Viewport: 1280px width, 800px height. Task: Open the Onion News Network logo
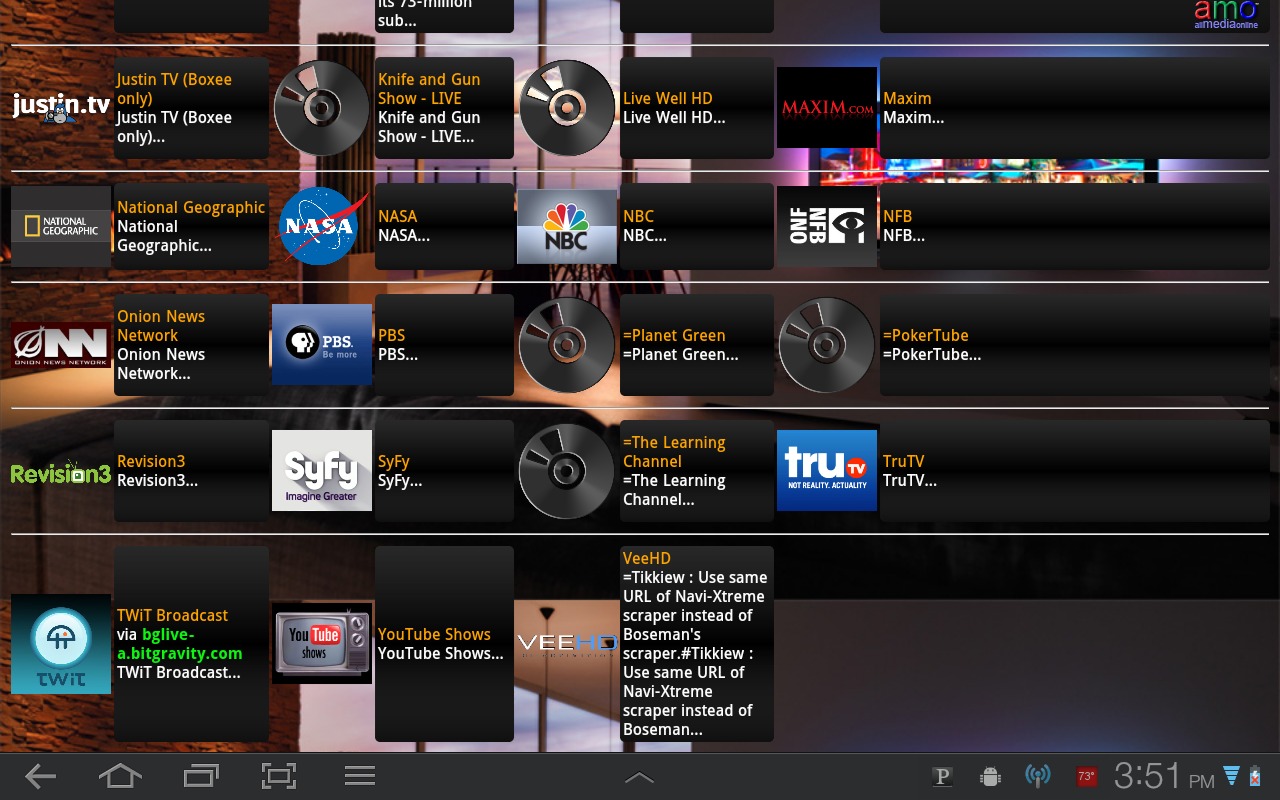point(61,345)
